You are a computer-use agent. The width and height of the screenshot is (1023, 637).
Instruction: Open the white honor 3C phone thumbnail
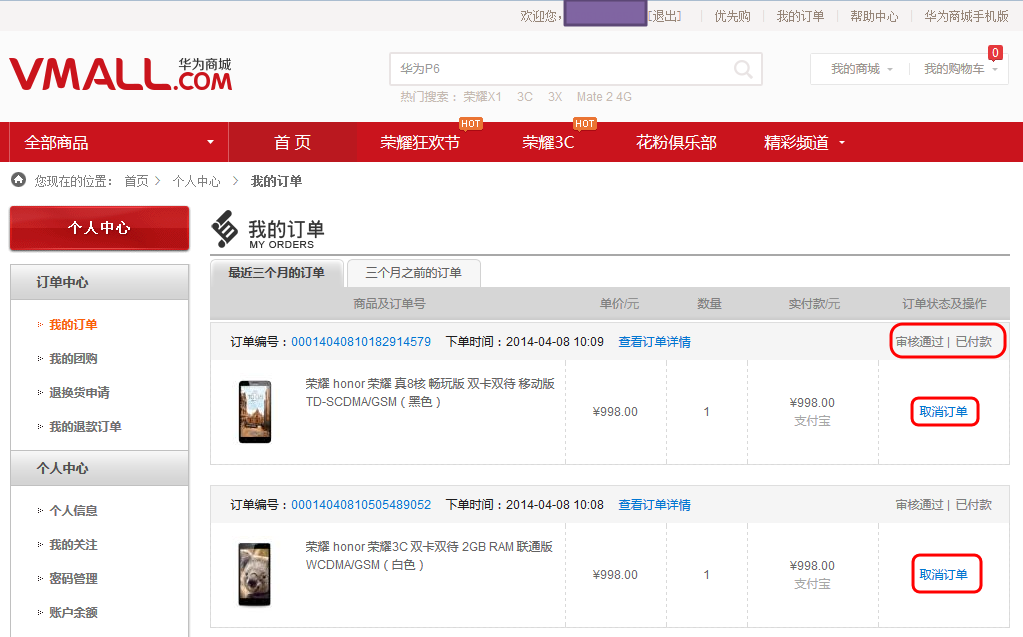coord(254,574)
